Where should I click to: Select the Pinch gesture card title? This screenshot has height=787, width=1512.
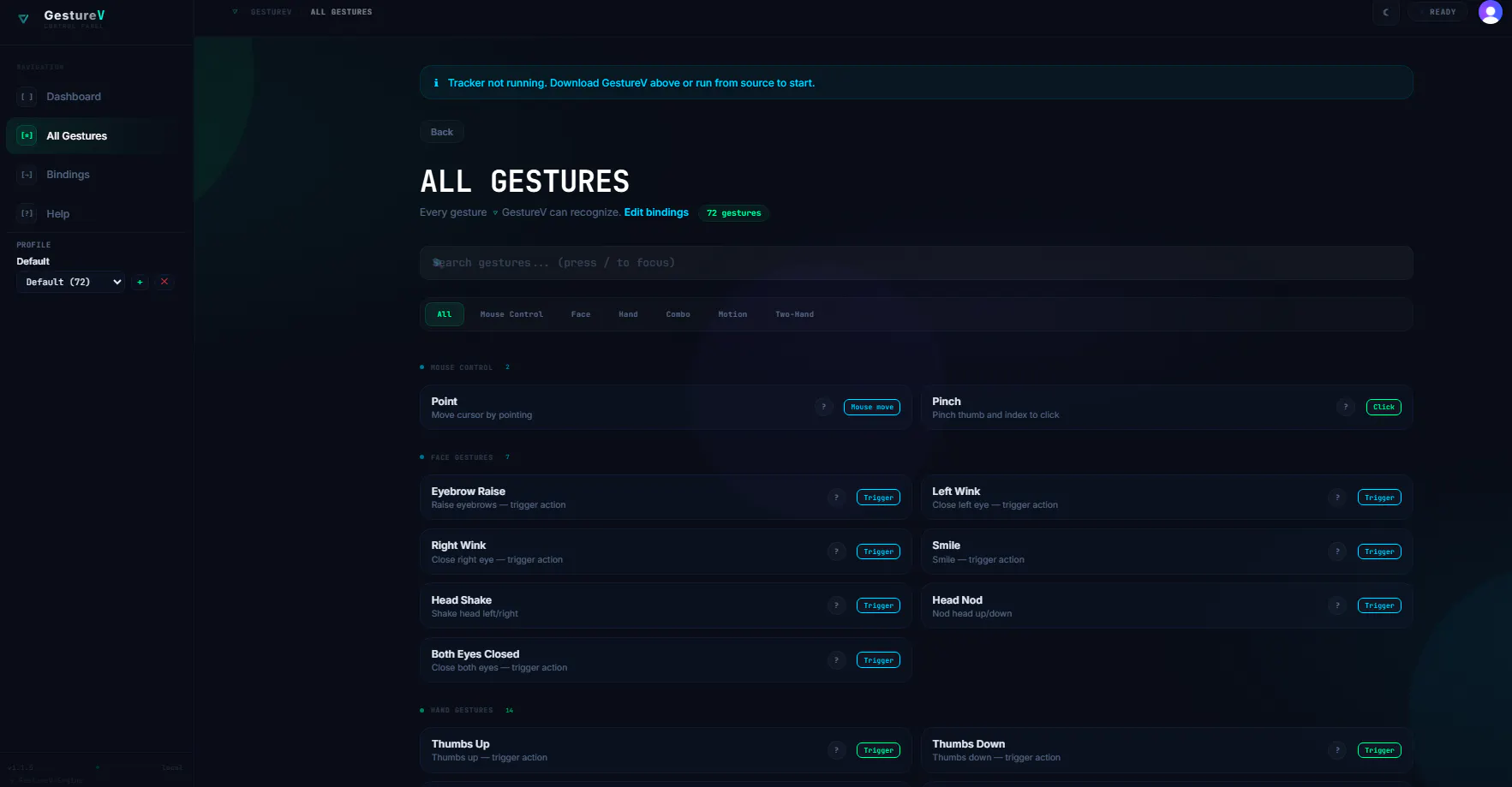tap(947, 402)
